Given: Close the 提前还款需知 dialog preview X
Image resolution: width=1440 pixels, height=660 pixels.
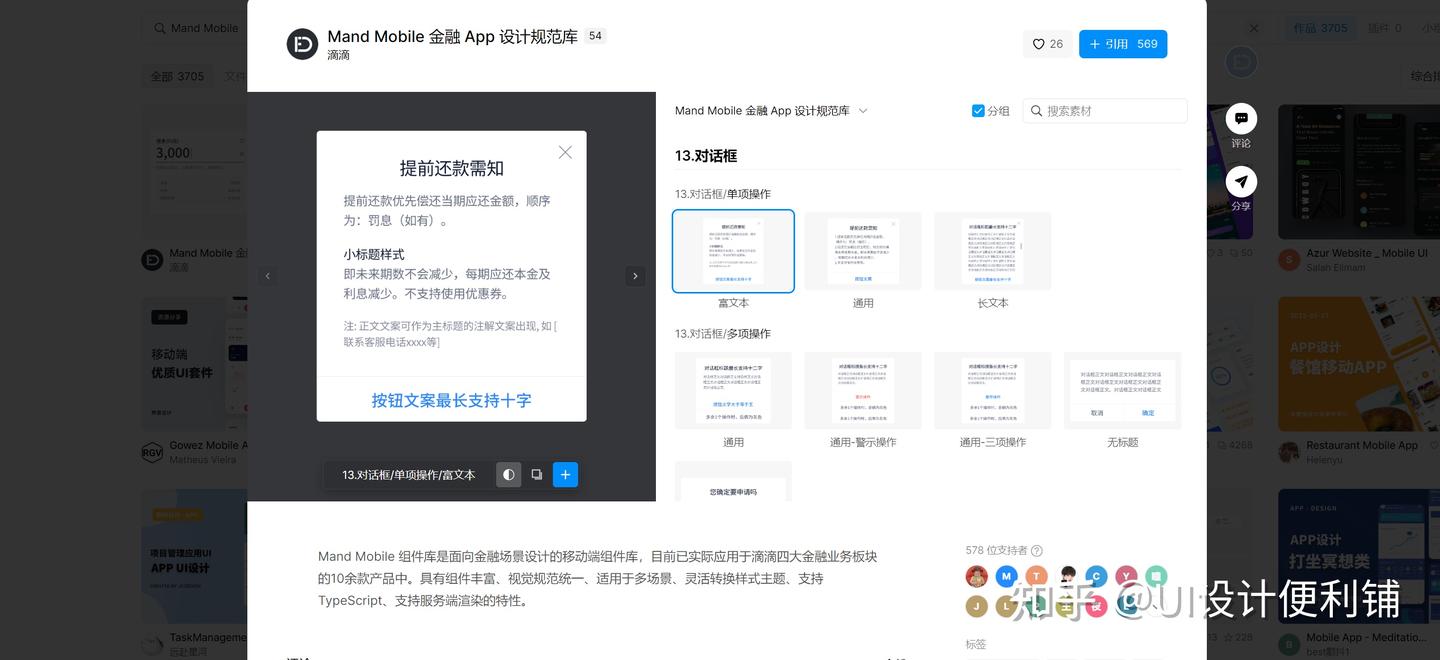Looking at the screenshot, I should [565, 152].
